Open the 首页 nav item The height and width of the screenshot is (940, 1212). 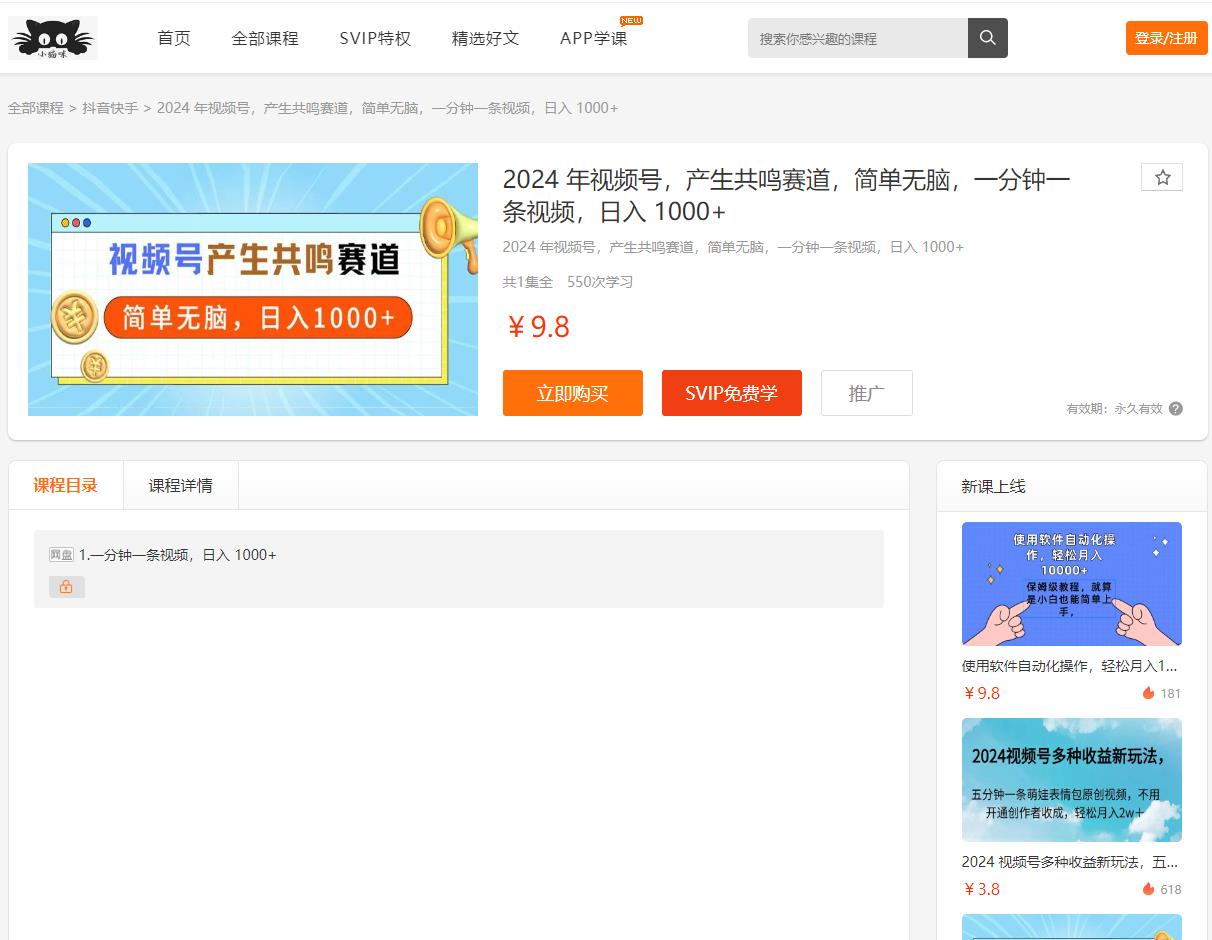(174, 38)
